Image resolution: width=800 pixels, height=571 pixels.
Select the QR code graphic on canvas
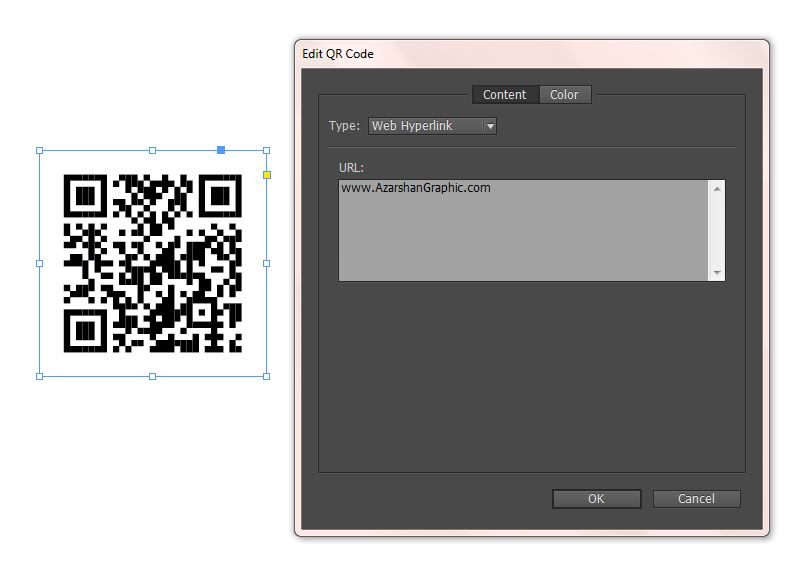point(152,263)
